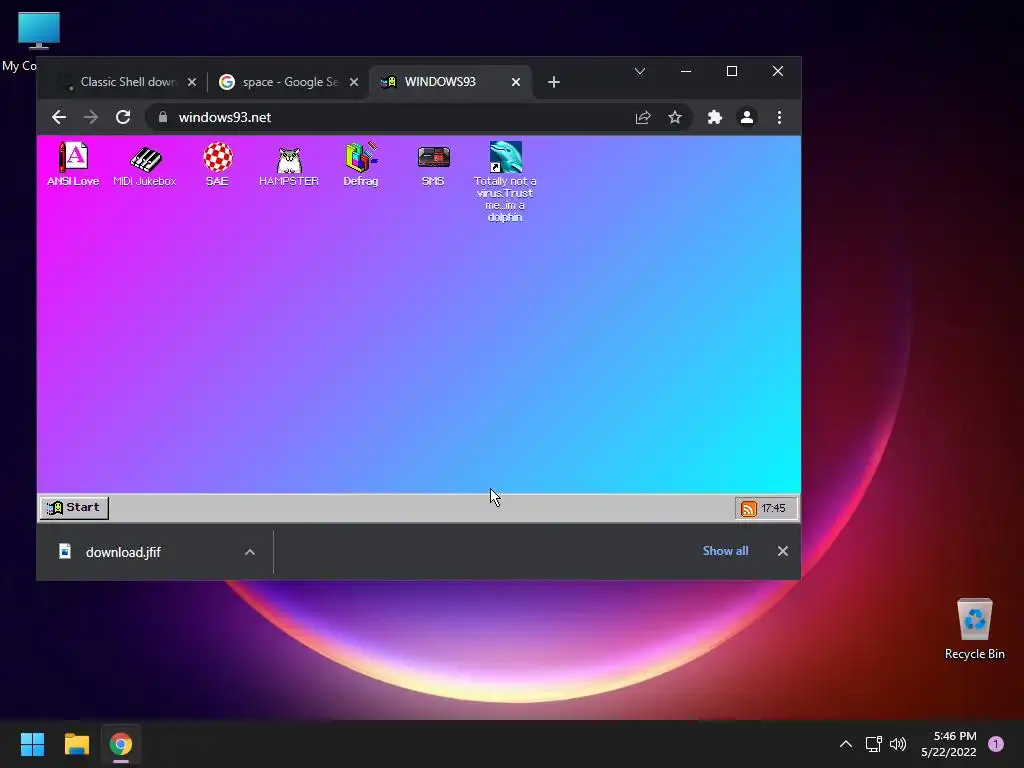The image size is (1024, 768).
Task: Go forward in Chrome
Action: [91, 118]
